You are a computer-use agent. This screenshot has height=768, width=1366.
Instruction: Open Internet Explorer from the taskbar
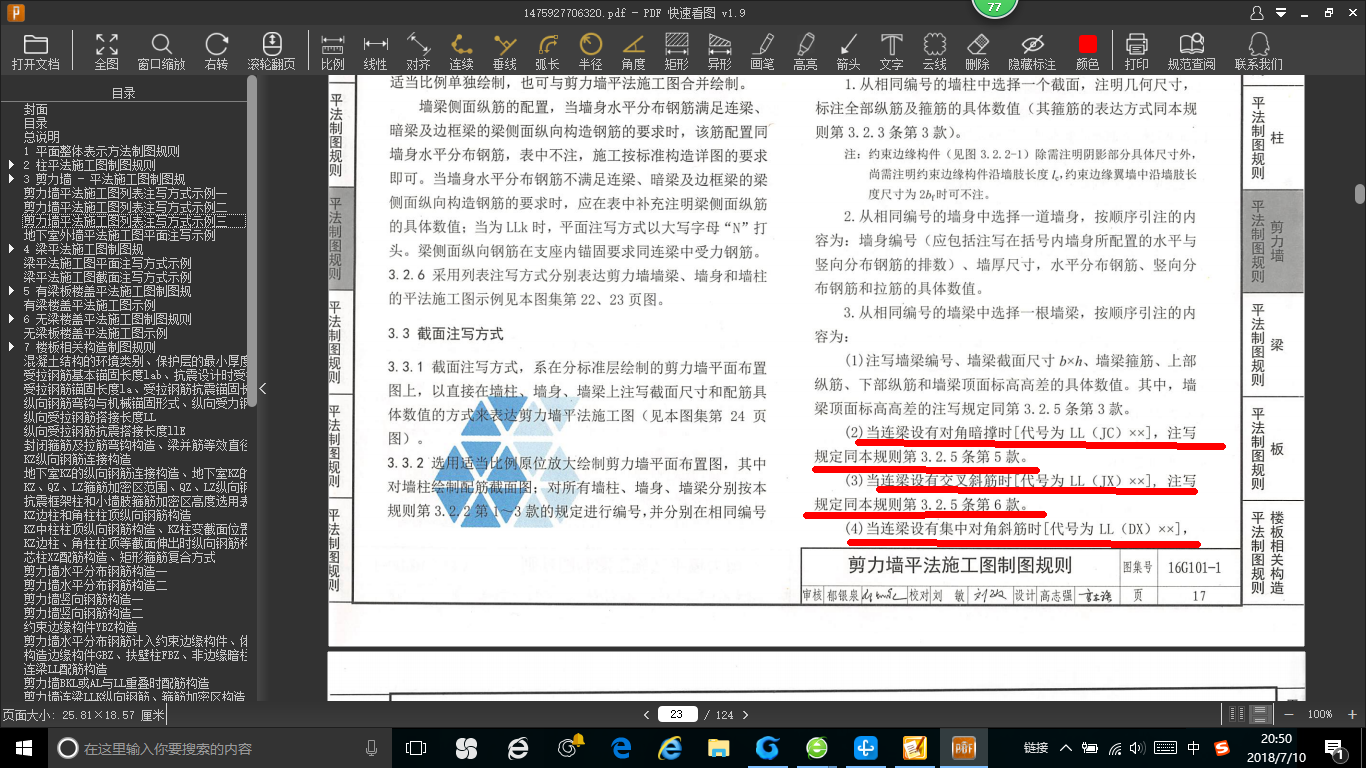click(x=670, y=747)
